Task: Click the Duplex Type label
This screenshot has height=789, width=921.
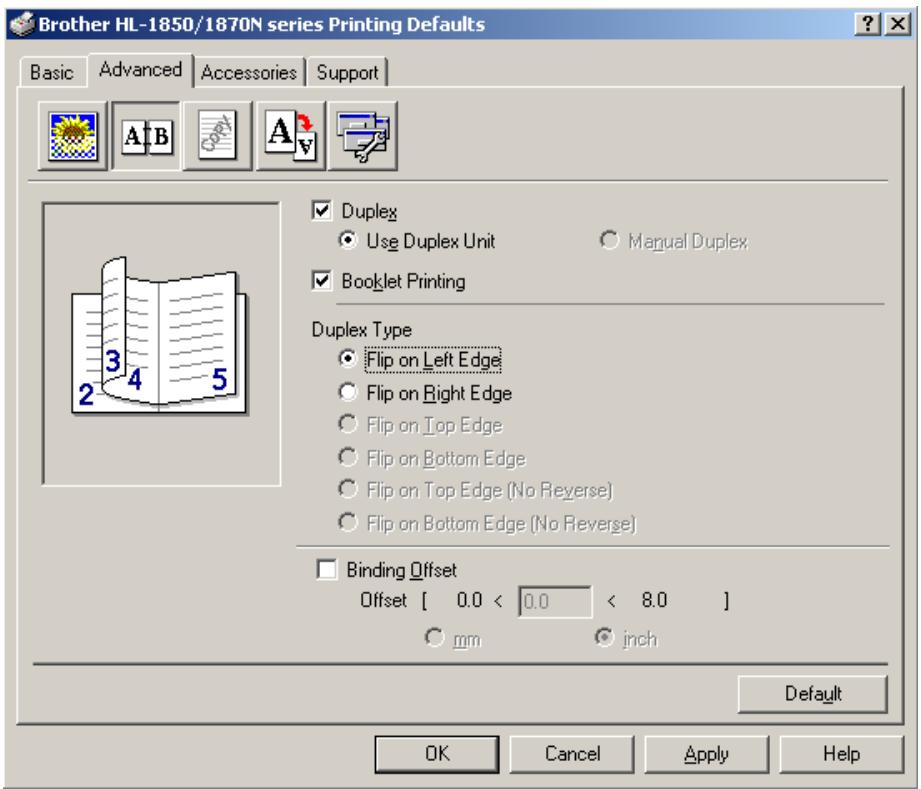Action: pyautogui.click(x=361, y=330)
